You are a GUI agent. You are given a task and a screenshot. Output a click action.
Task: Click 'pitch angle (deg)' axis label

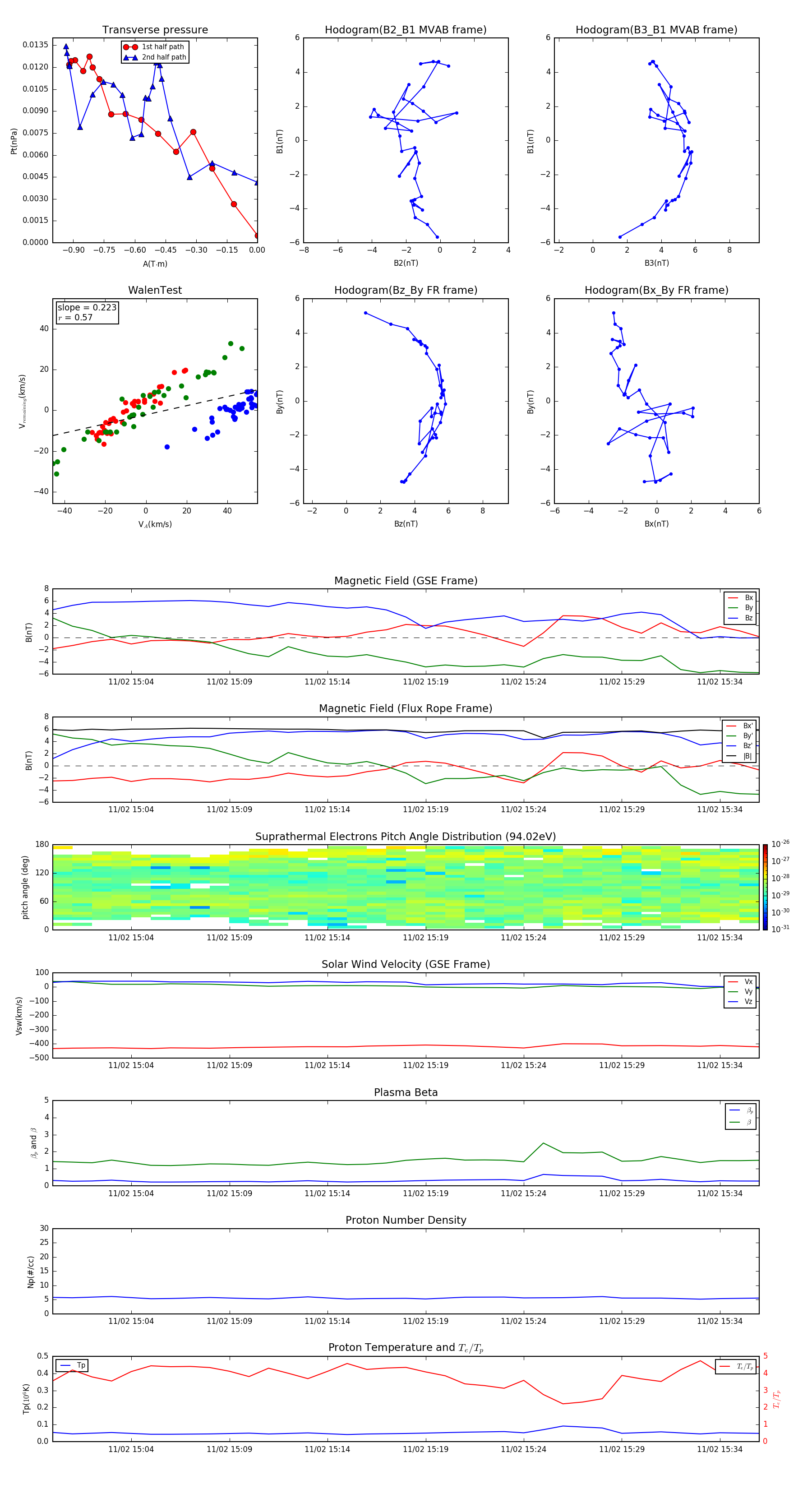[25, 887]
